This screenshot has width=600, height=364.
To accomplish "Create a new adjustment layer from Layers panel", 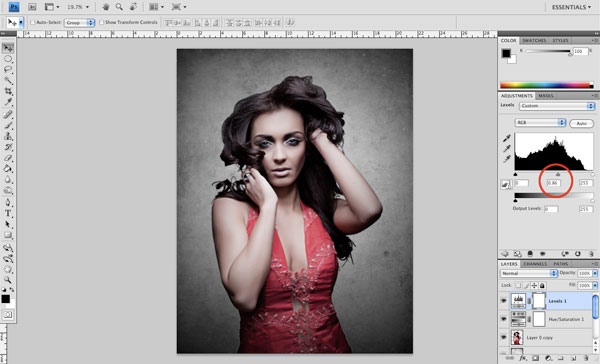I will click(x=548, y=358).
